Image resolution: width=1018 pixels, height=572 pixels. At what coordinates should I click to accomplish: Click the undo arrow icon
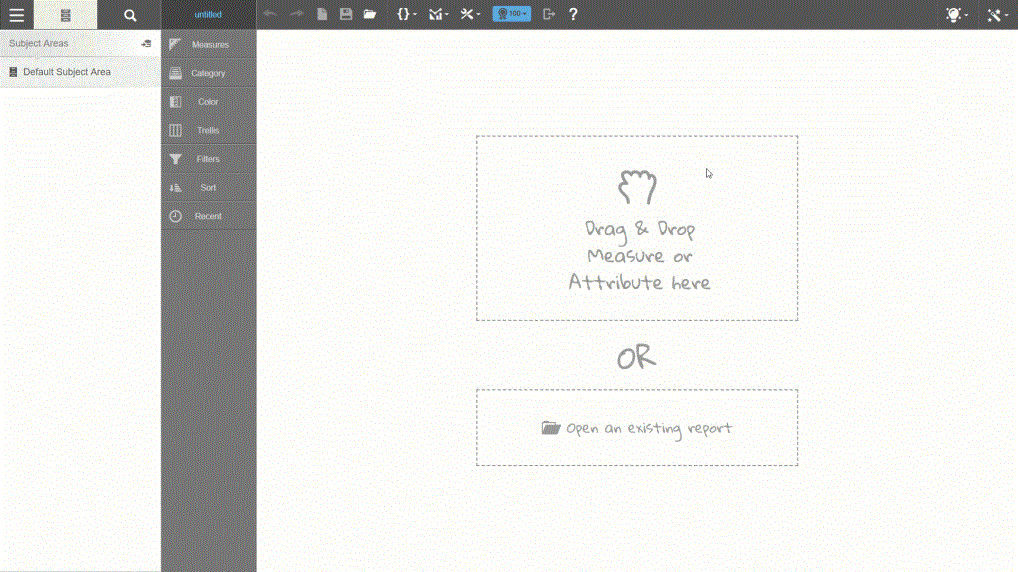pos(270,14)
